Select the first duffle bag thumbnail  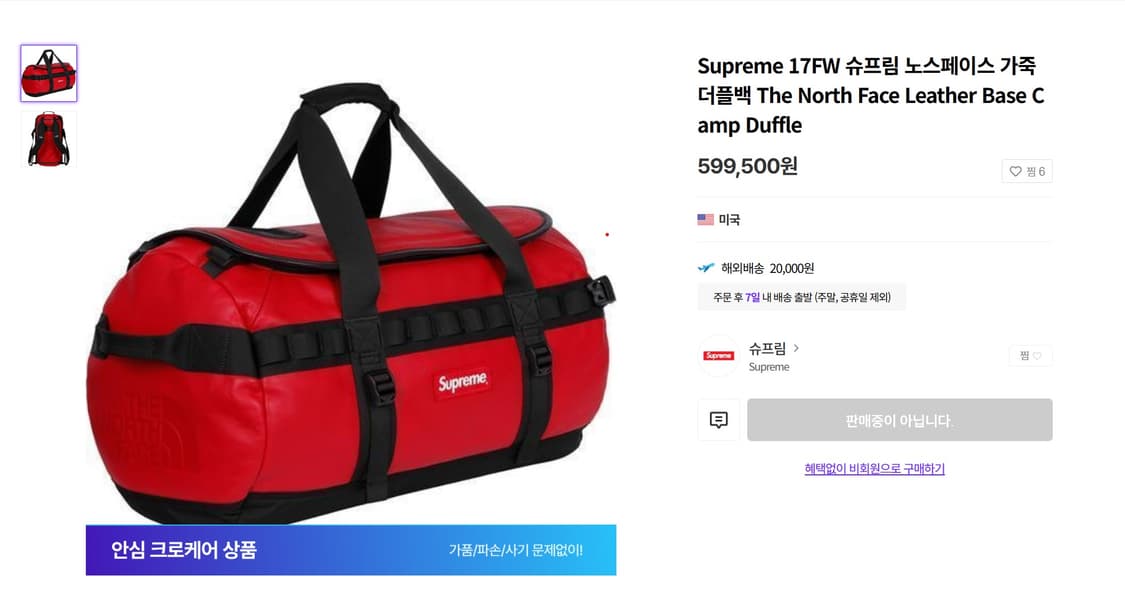[x=49, y=73]
